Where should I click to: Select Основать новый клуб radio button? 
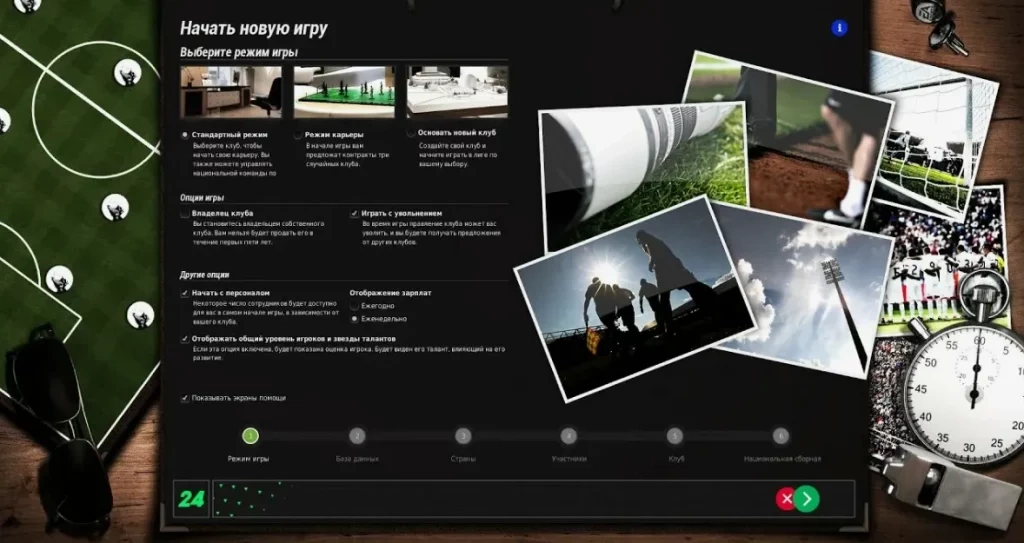(411, 133)
